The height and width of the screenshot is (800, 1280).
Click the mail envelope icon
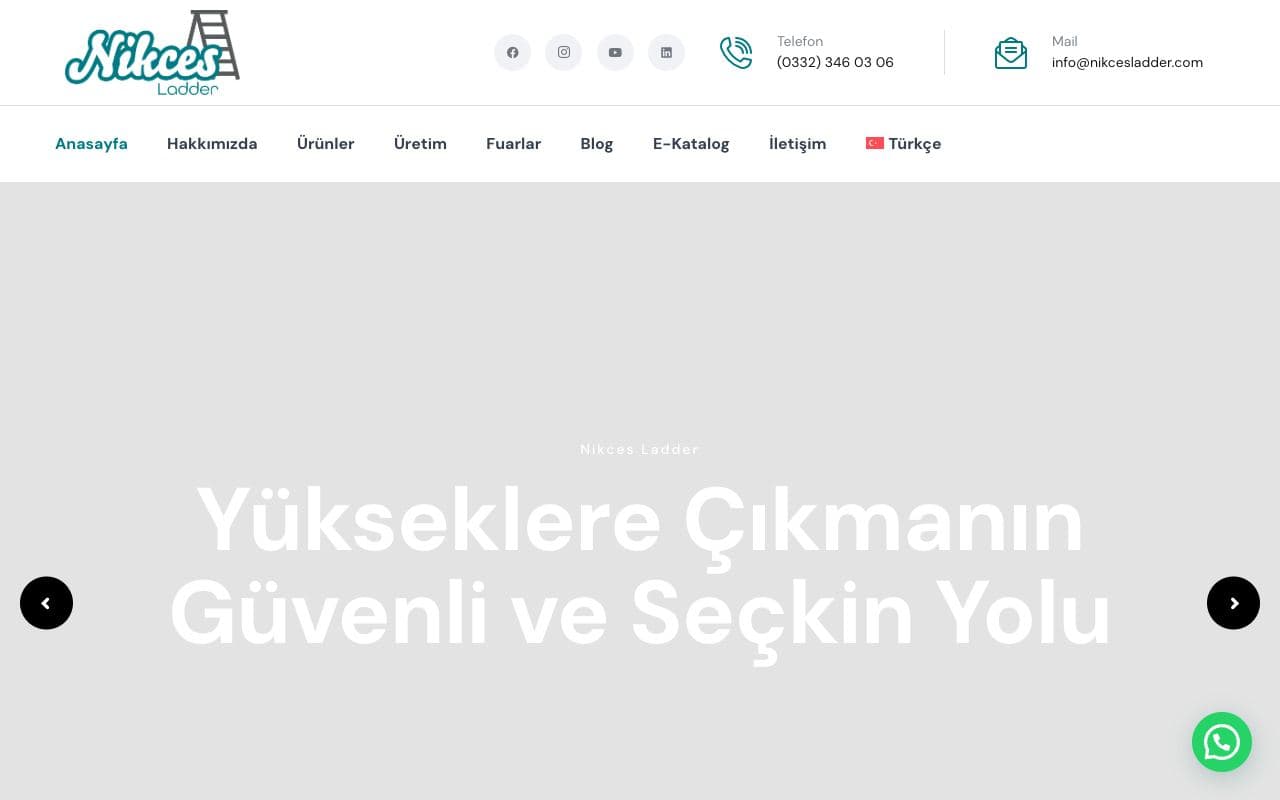(x=1011, y=53)
